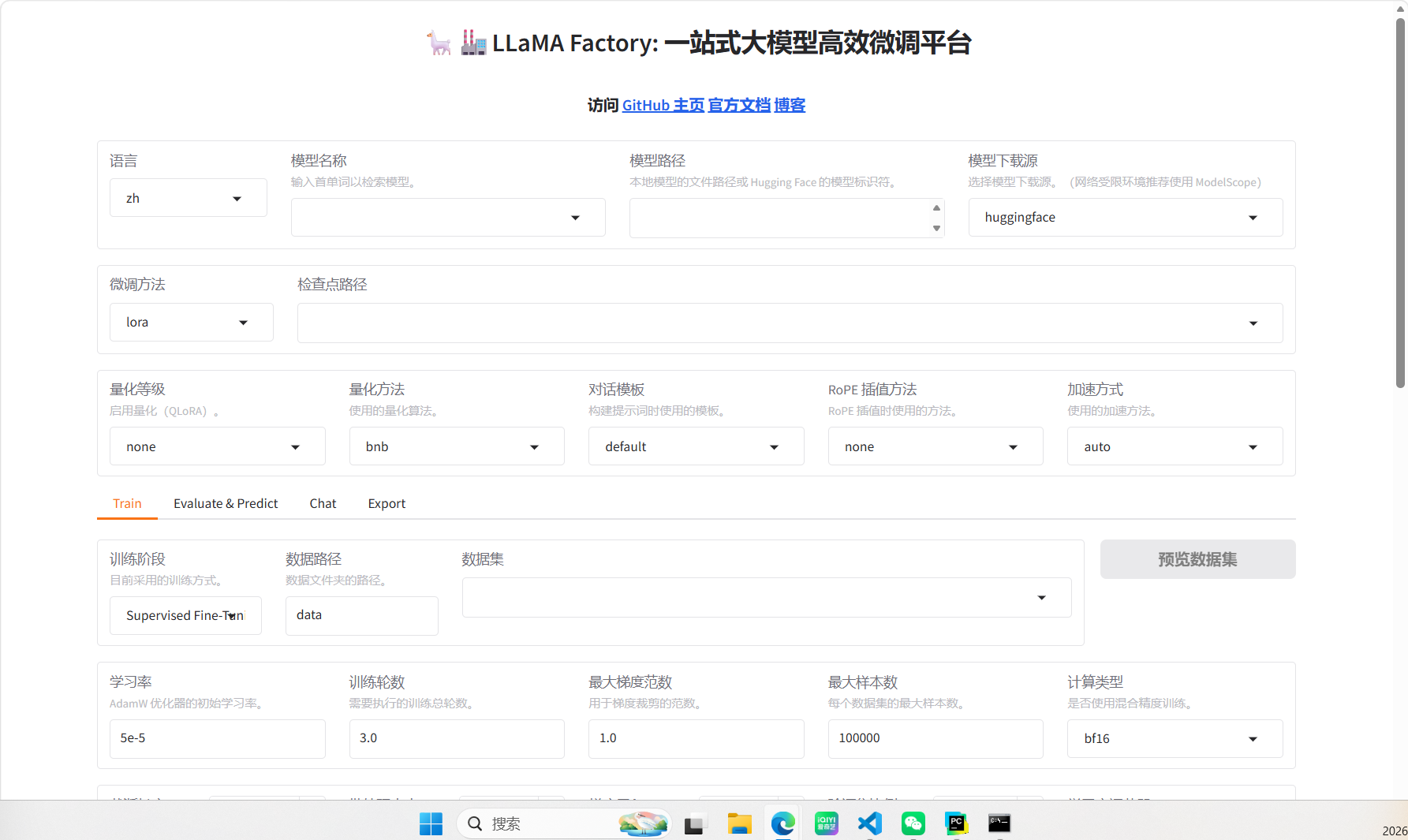
Task: Open the Windows Start menu
Action: pyautogui.click(x=431, y=823)
